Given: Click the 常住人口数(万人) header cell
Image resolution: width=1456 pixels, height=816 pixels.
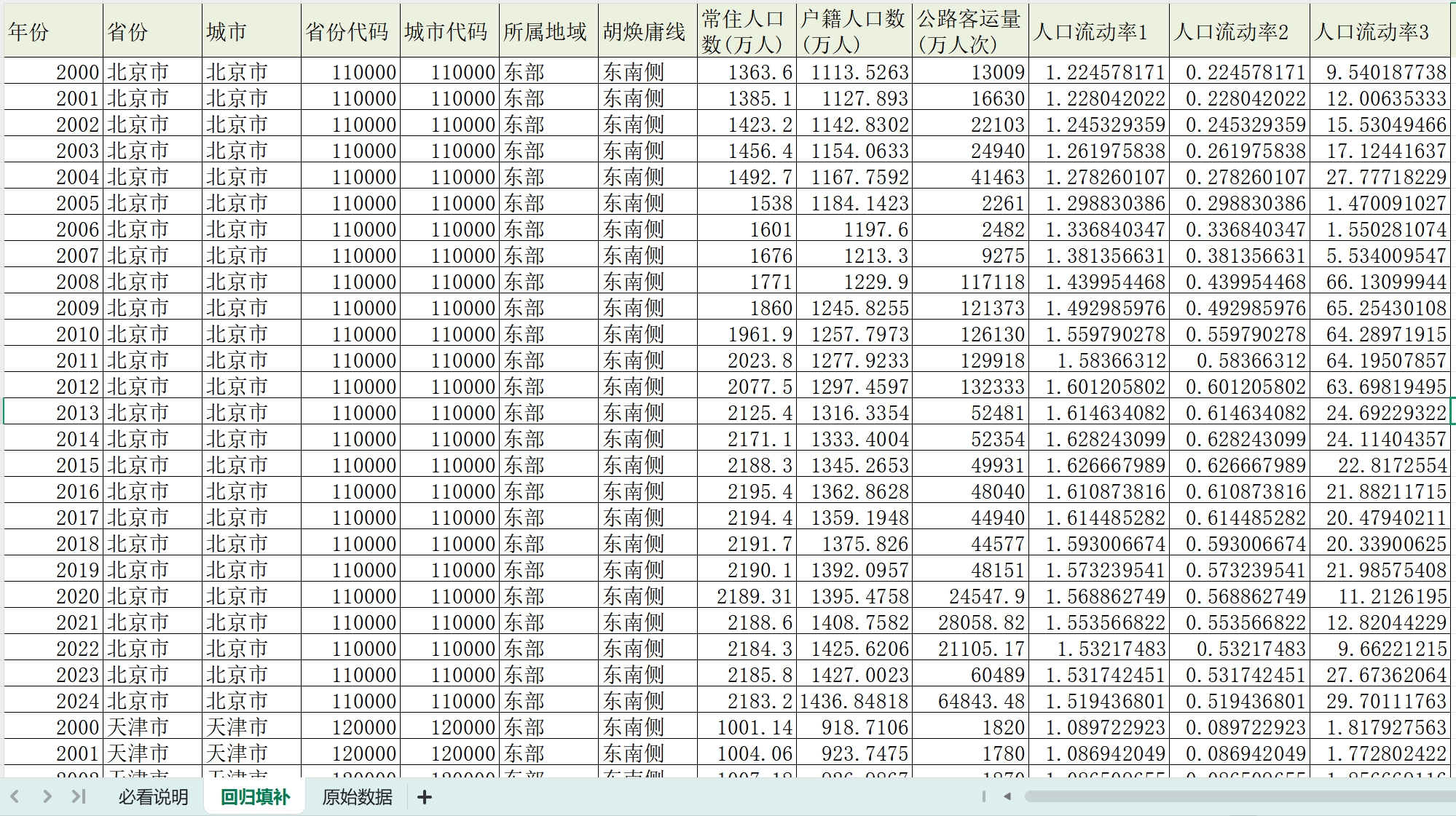Looking at the screenshot, I should click(x=746, y=31).
